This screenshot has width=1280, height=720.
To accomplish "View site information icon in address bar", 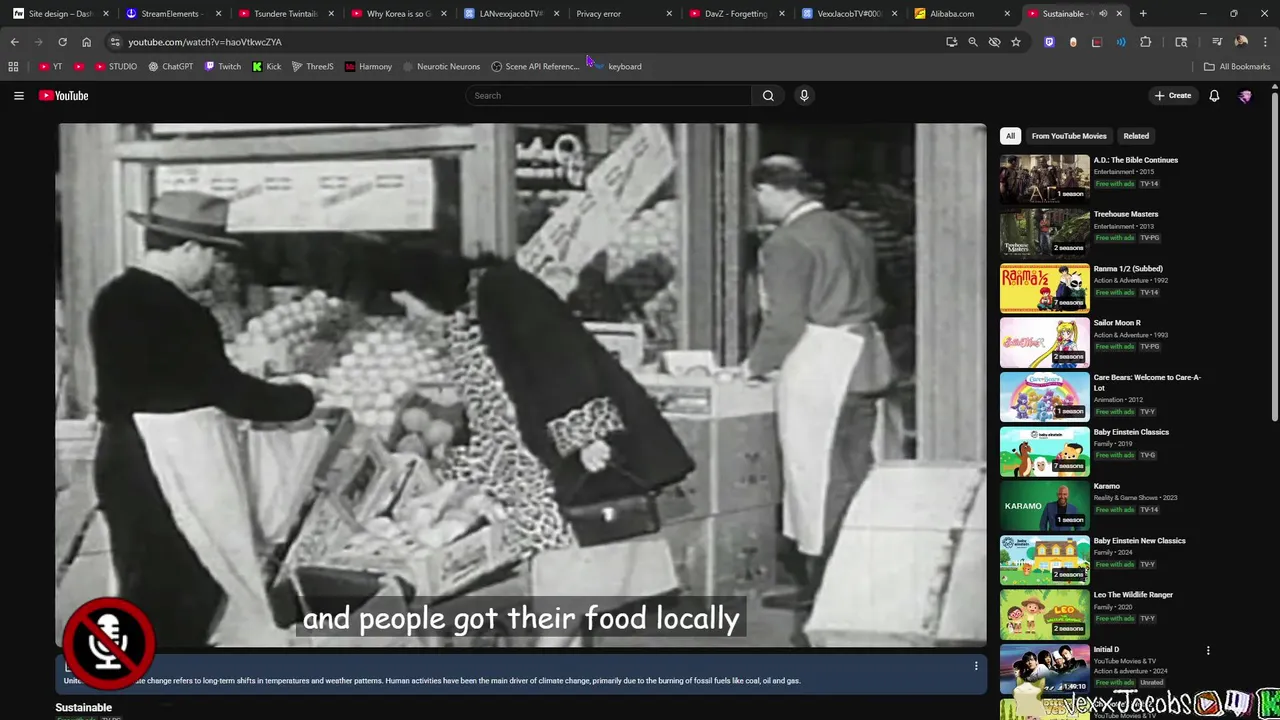I will pyautogui.click(x=115, y=42).
